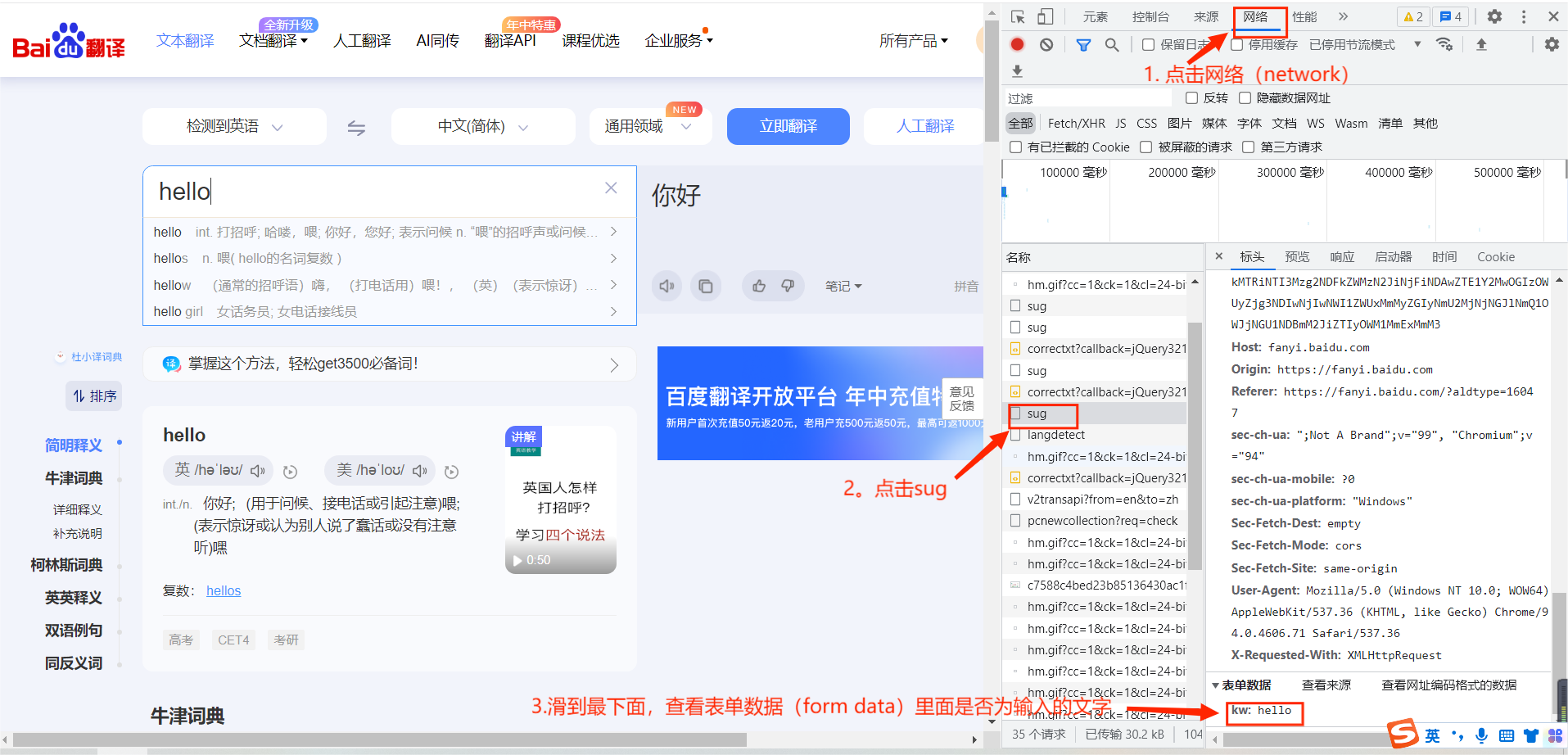The image size is (1568, 755).
Task: Play the 英国人怎样打招呼 video thumbnail
Action: click(561, 500)
